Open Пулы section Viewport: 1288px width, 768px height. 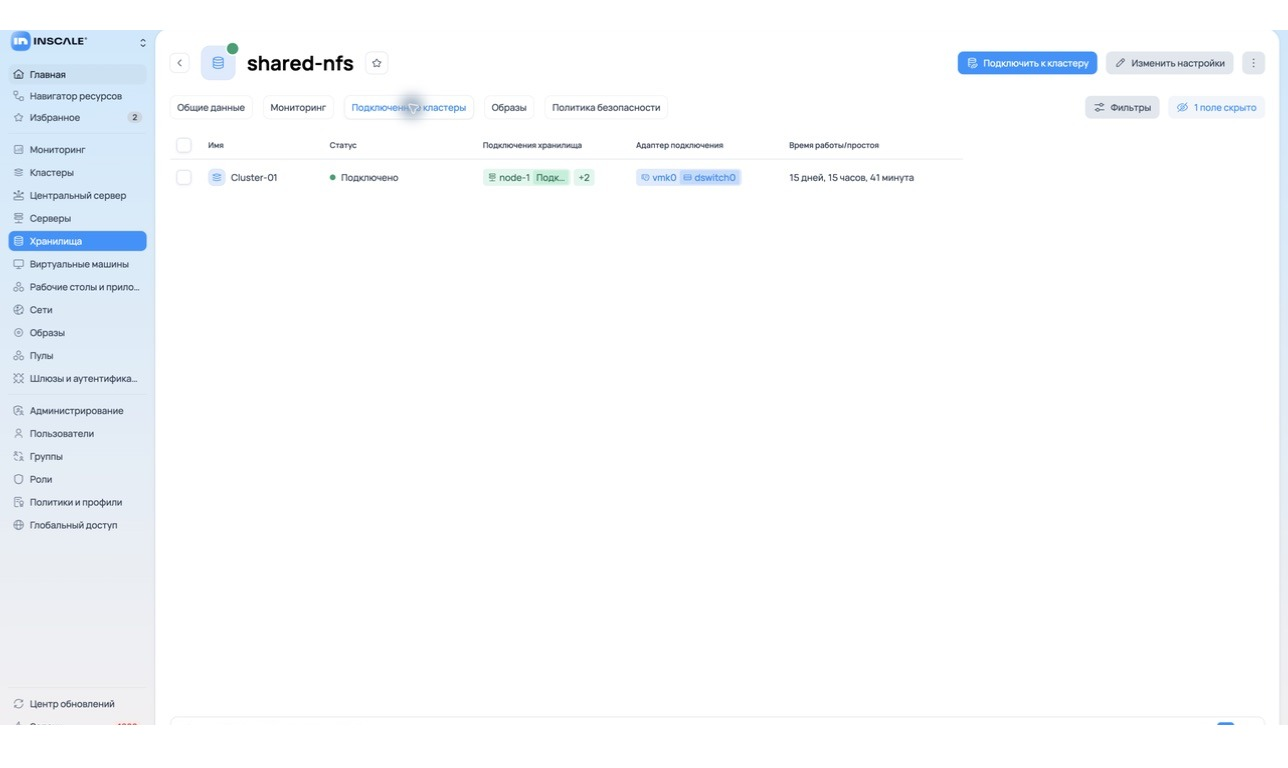pyautogui.click(x=78, y=355)
